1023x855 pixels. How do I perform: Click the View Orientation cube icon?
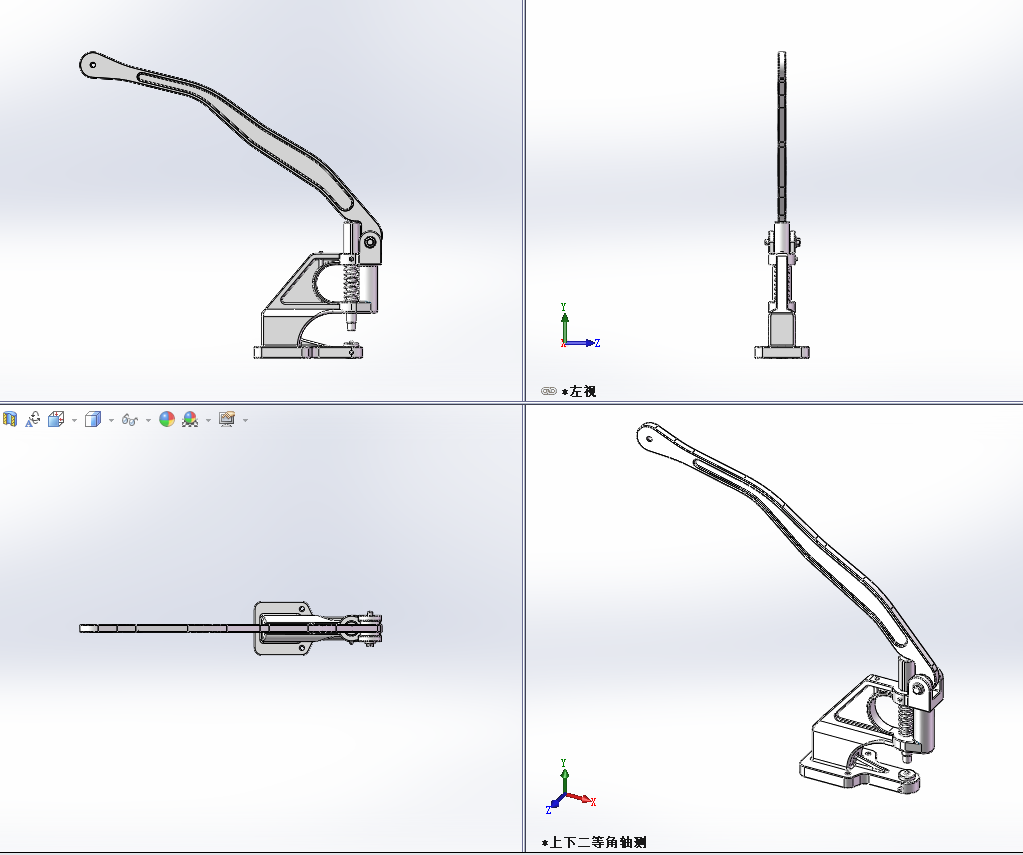click(56, 419)
